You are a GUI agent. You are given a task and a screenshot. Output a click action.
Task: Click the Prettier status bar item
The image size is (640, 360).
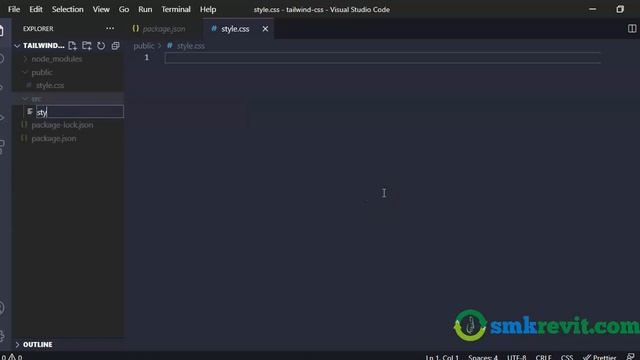600,357
